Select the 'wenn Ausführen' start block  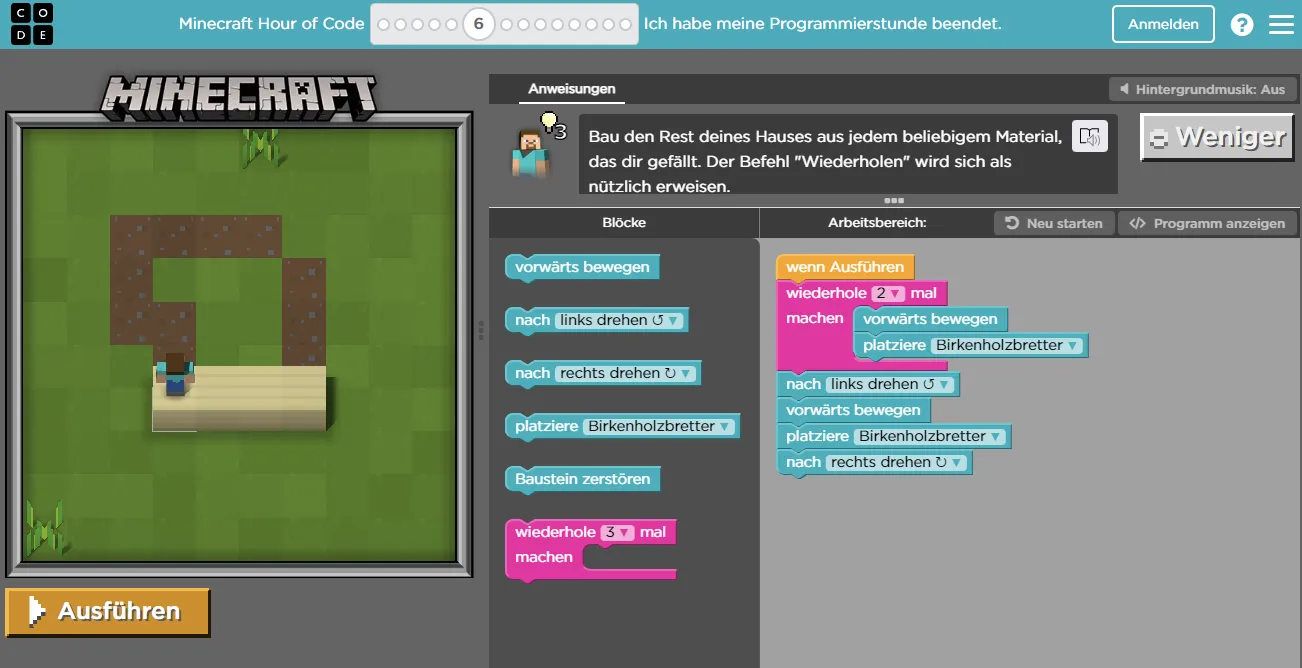pos(845,267)
